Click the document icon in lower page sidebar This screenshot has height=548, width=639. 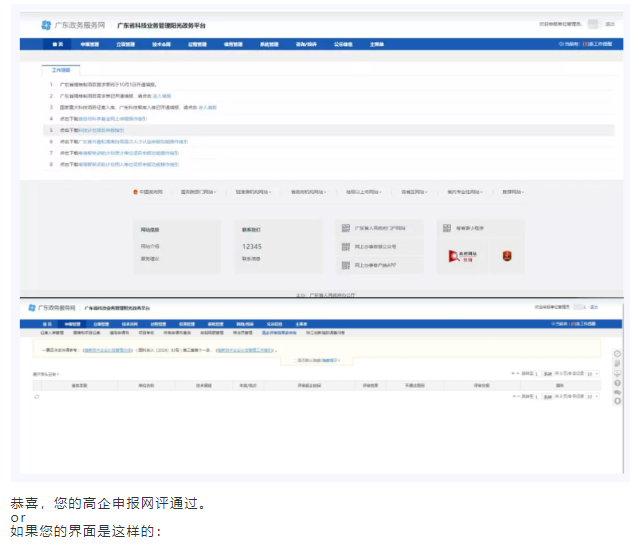[x=617, y=363]
